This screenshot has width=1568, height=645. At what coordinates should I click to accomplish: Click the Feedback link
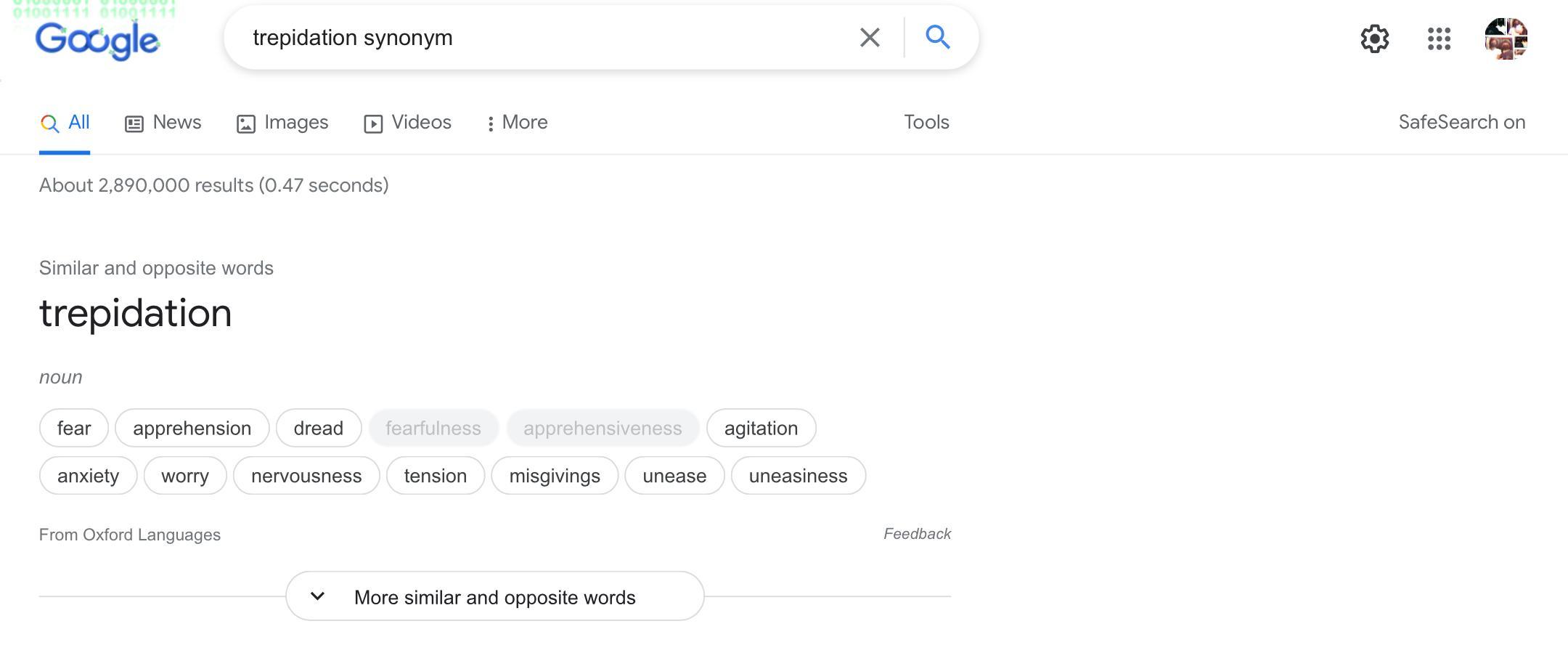click(917, 535)
